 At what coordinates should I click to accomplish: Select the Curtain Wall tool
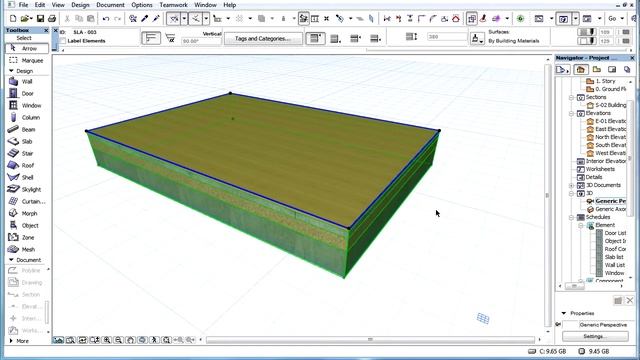pos(27,201)
